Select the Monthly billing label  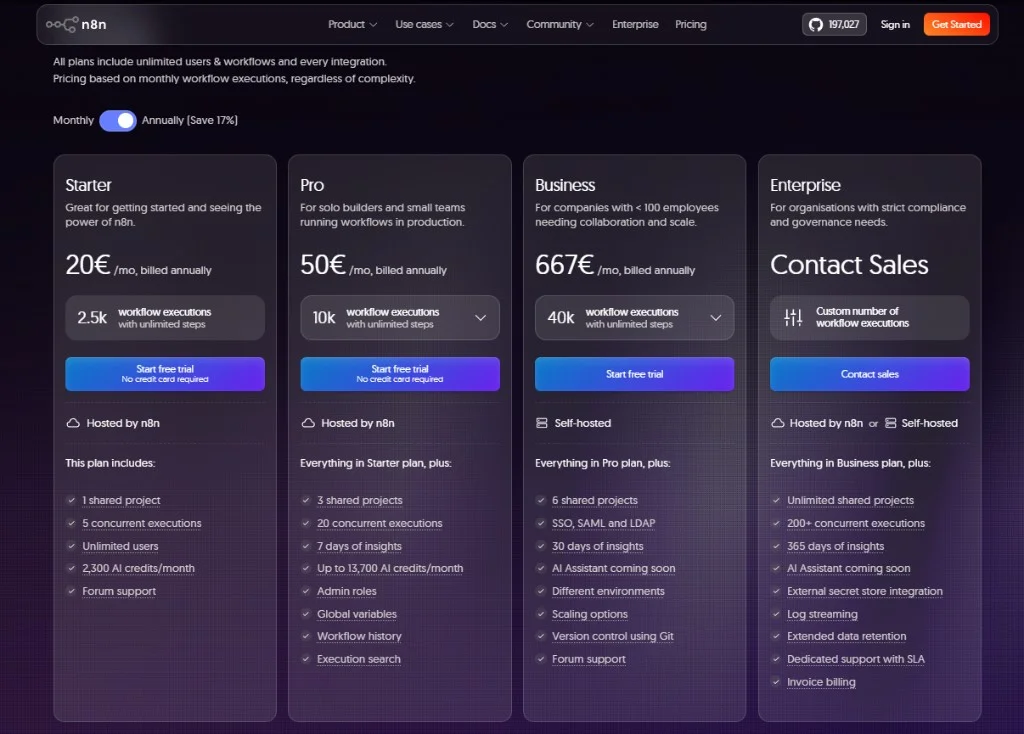(73, 120)
